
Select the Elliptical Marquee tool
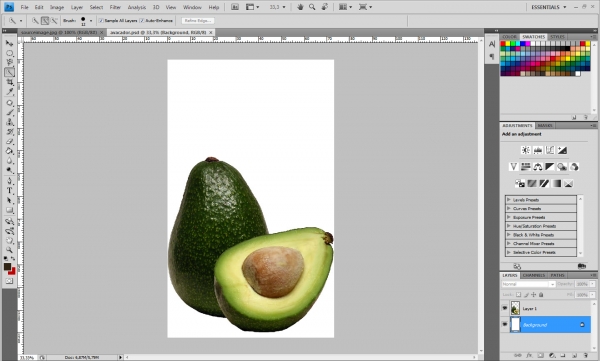9,53
